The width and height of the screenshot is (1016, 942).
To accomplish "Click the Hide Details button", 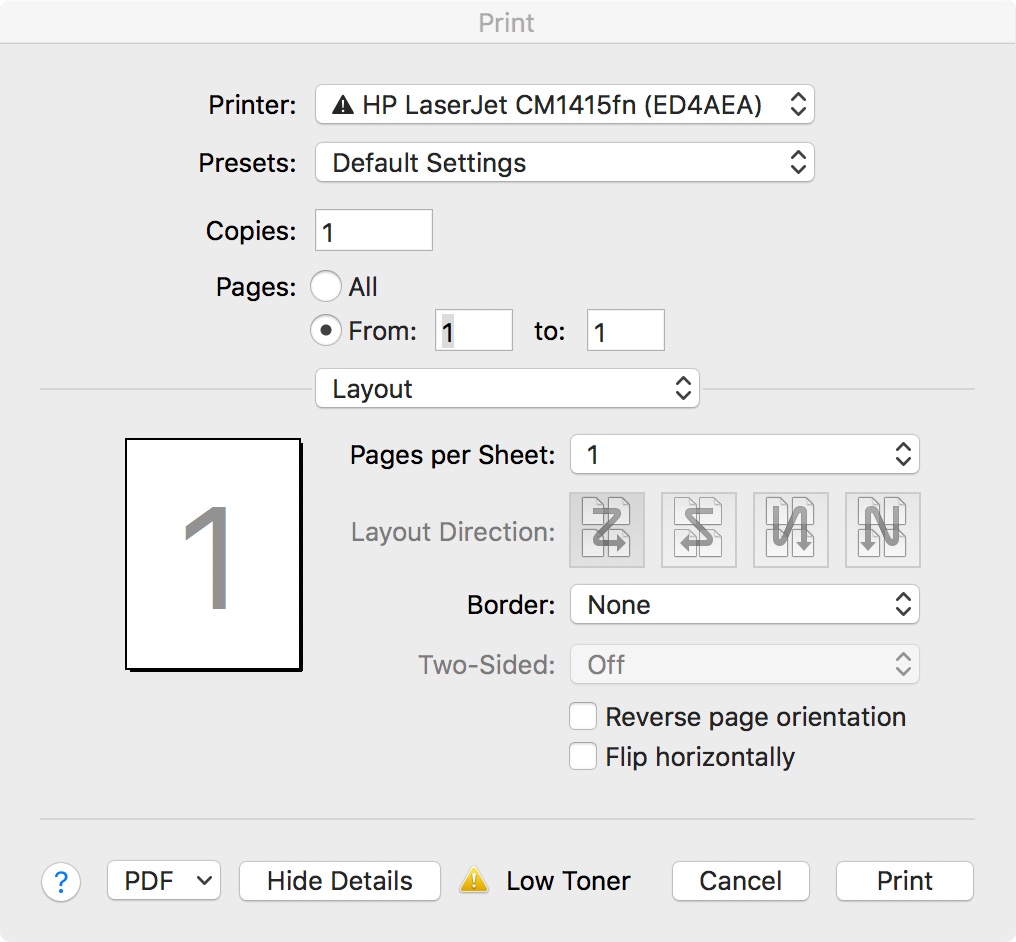I will (340, 881).
